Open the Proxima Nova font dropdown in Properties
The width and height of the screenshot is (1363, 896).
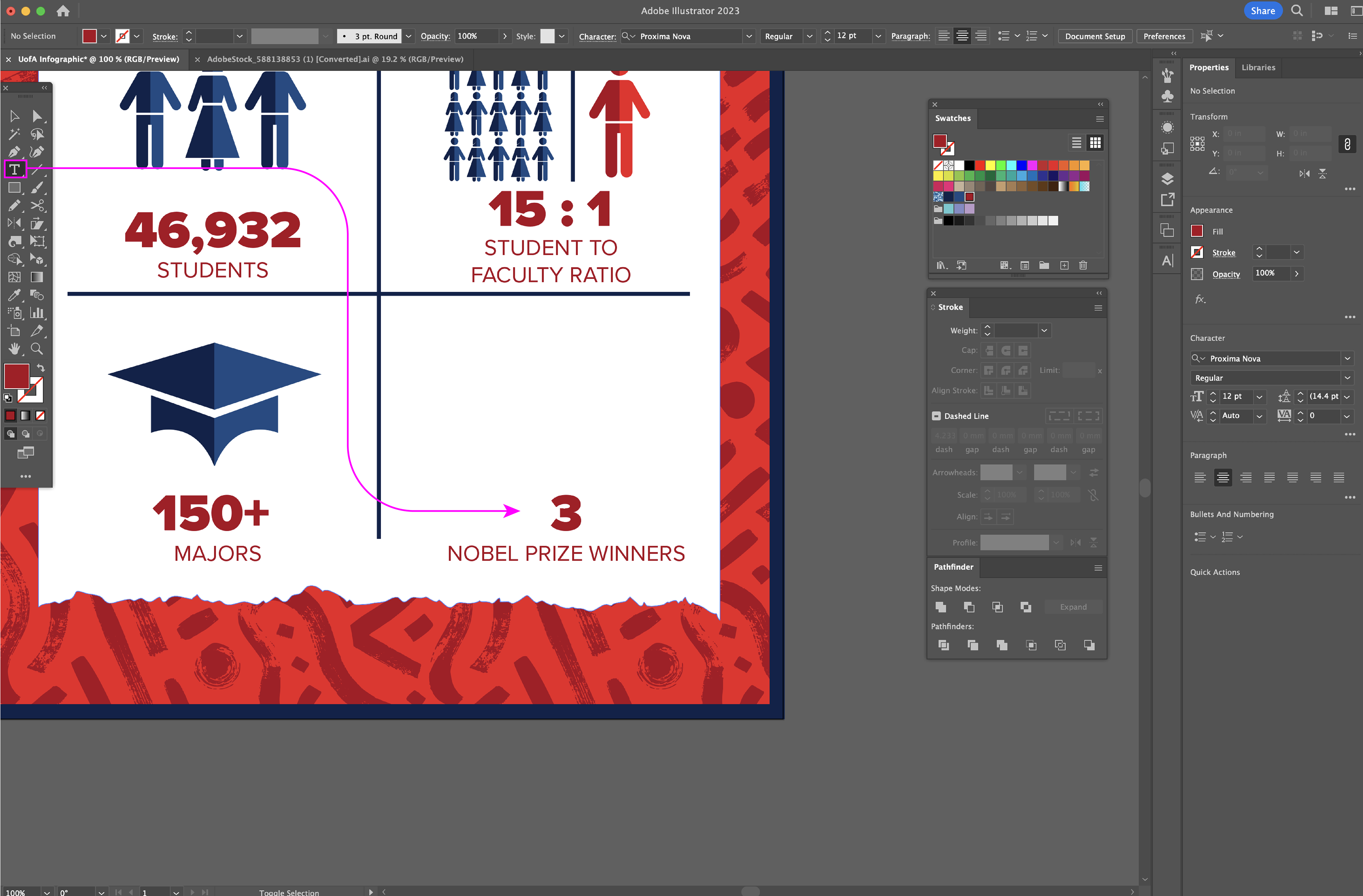[1347, 359]
